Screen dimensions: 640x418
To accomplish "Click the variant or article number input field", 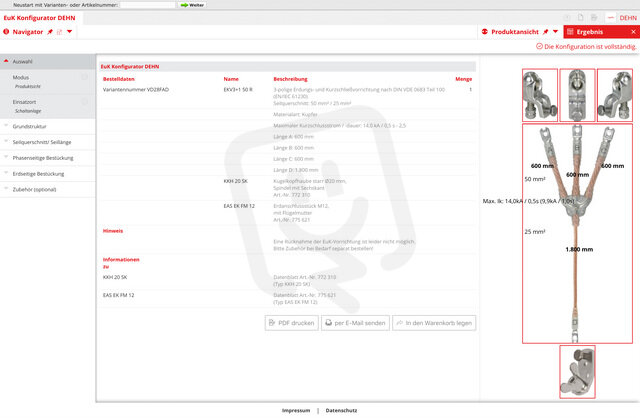I will [148, 5].
